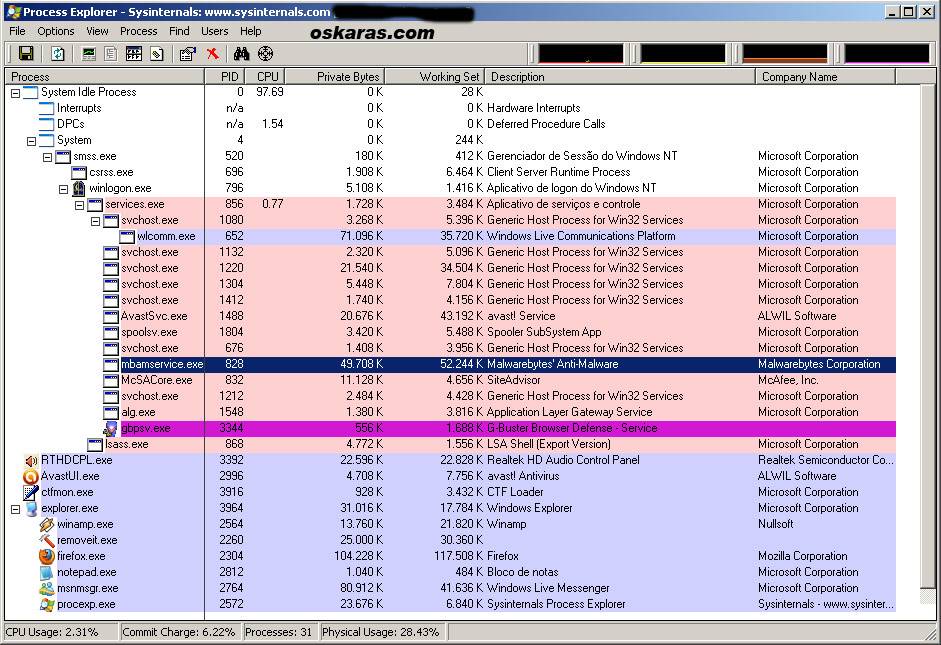
Task: Collapse the smss.exe process branch
Action: click(x=47, y=157)
